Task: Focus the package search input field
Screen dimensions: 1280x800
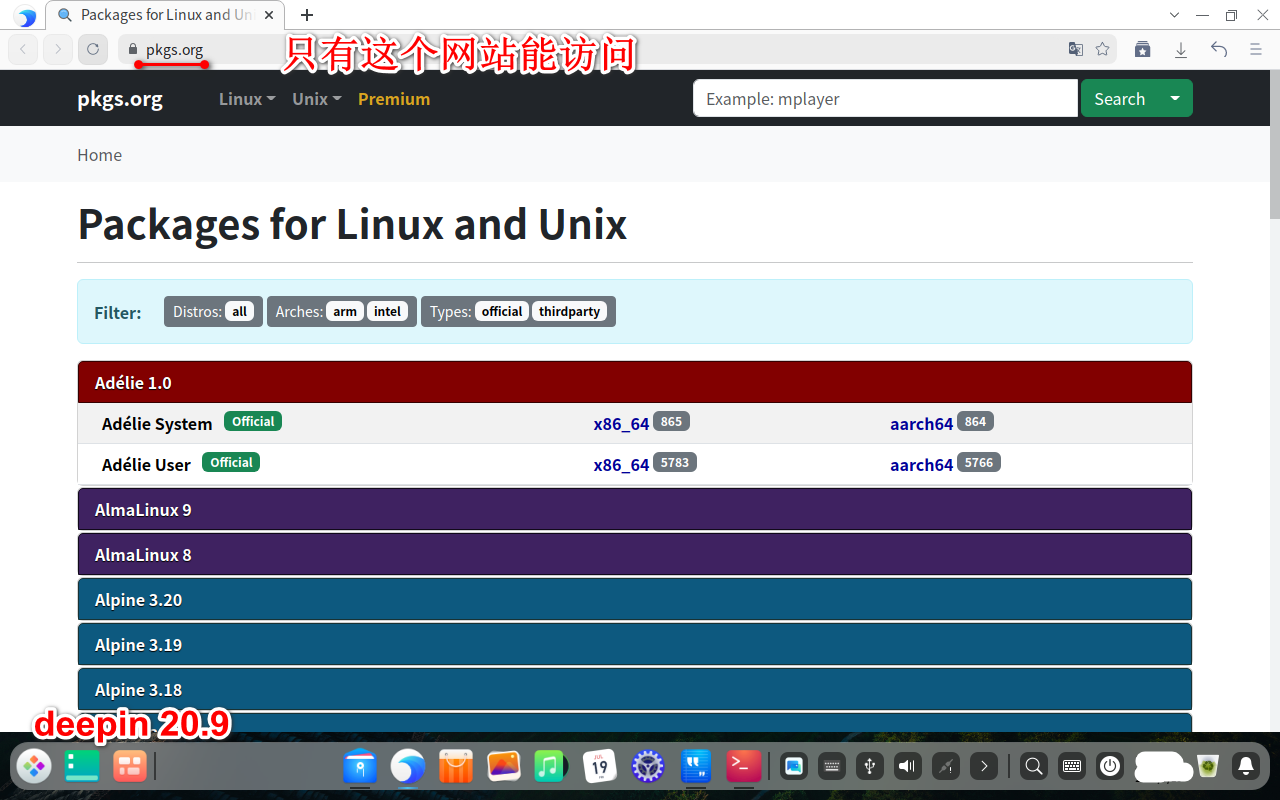Action: coord(885,98)
